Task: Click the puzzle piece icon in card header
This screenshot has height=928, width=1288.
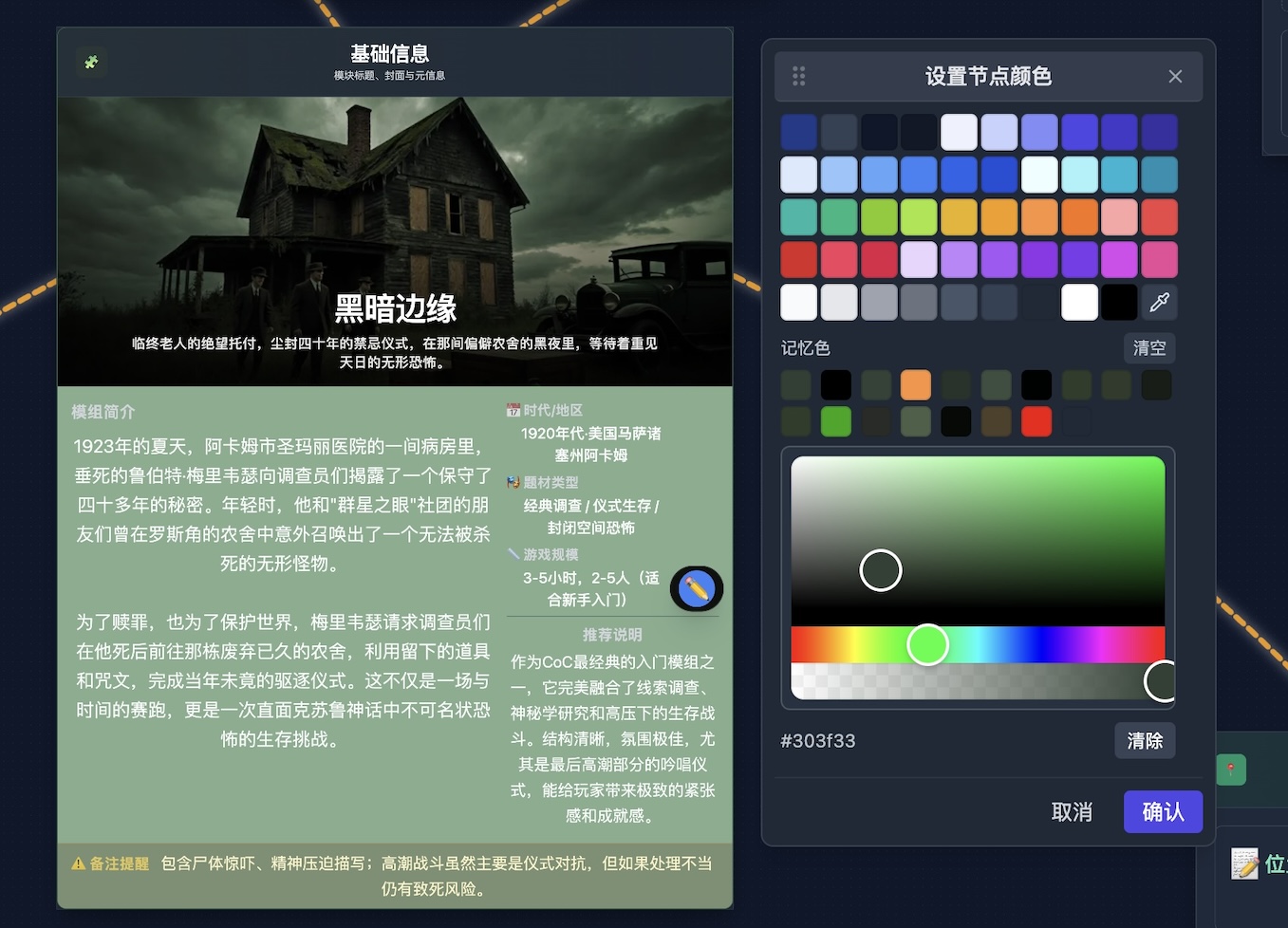Action: pyautogui.click(x=91, y=63)
